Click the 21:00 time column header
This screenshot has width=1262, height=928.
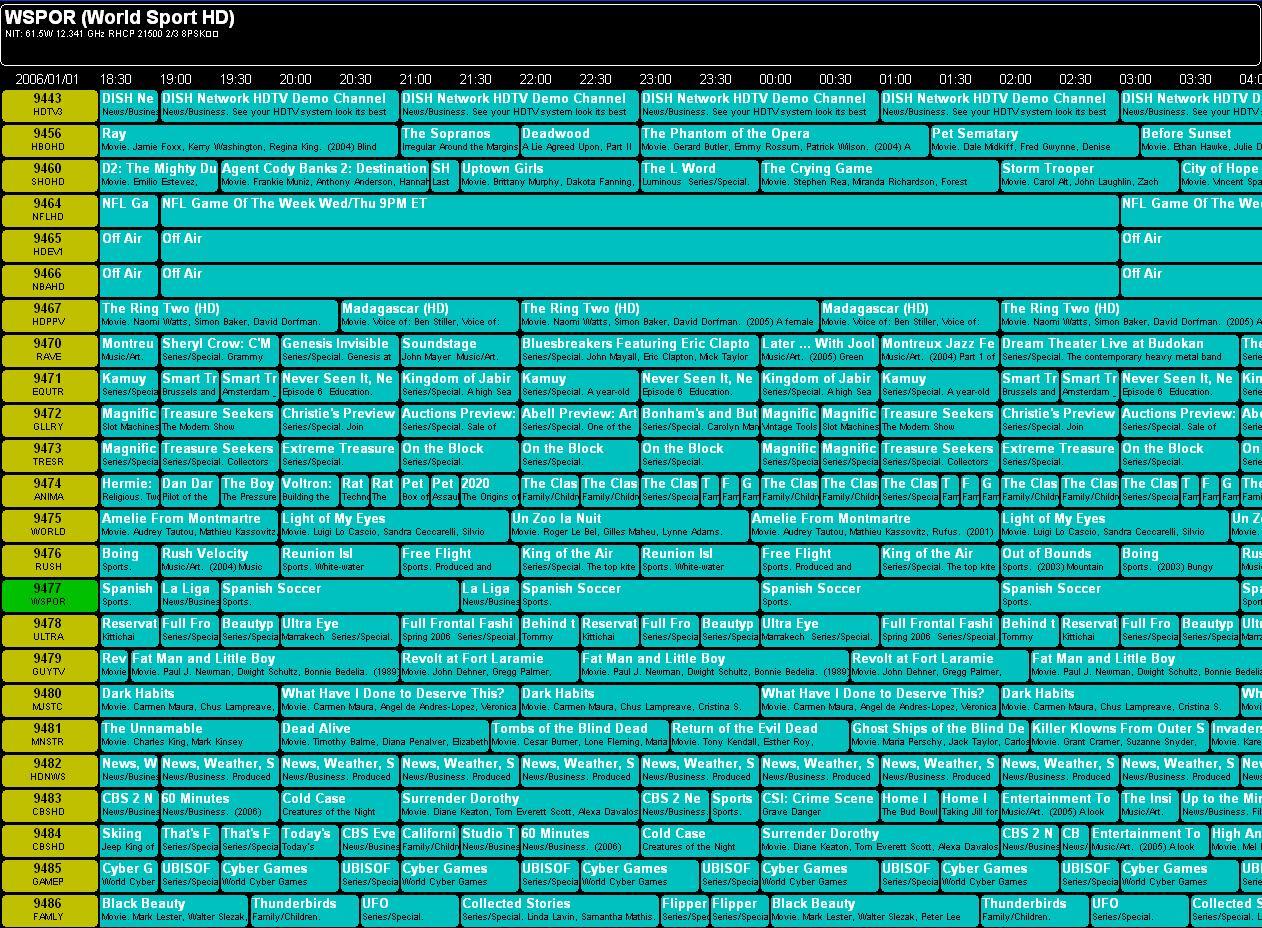pos(415,79)
